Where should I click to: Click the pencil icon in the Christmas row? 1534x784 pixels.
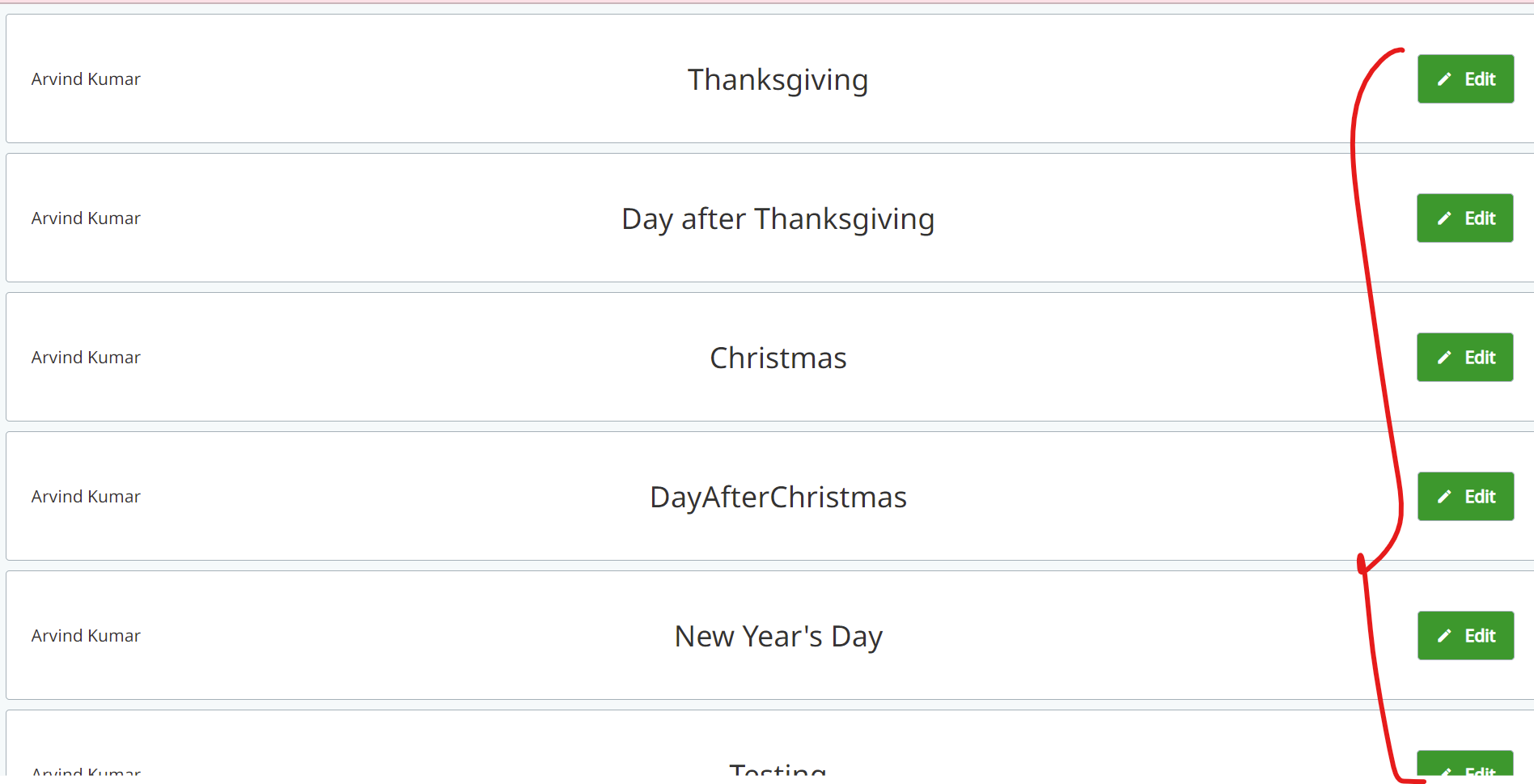pyautogui.click(x=1444, y=358)
